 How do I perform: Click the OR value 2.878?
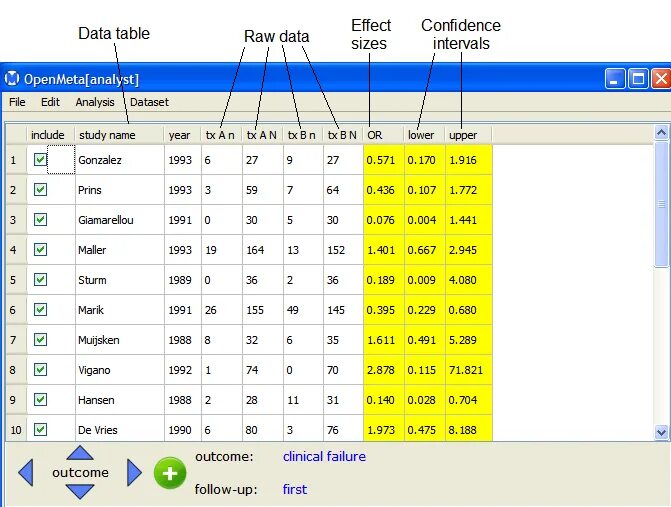pyautogui.click(x=384, y=370)
